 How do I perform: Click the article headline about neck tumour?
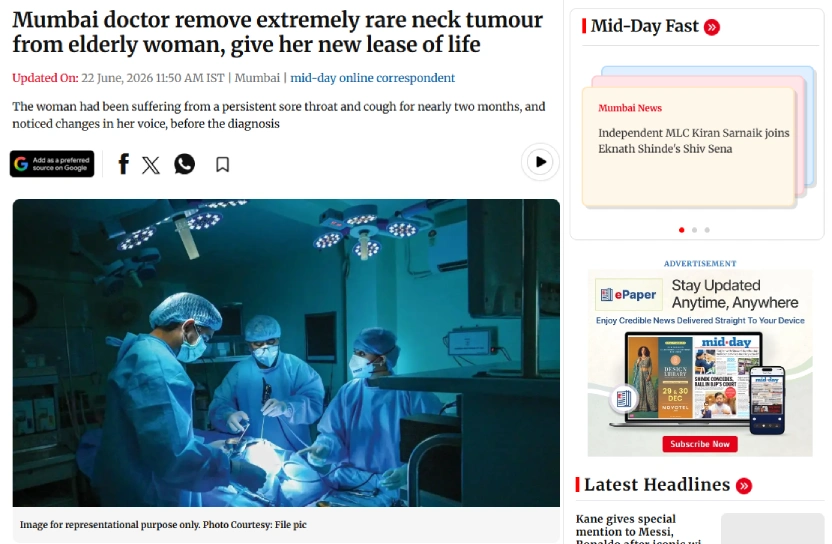[x=278, y=32]
